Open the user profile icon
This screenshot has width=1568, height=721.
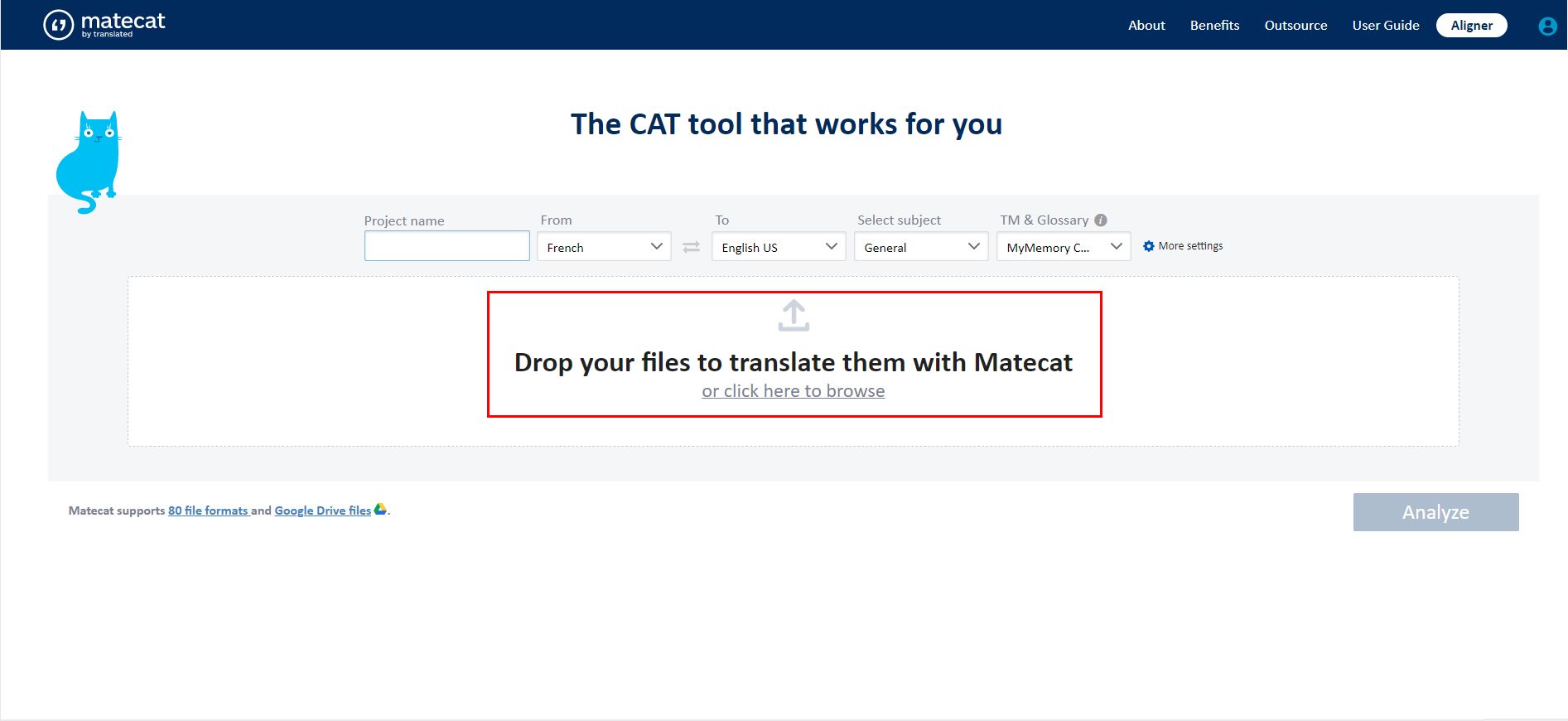(1547, 27)
